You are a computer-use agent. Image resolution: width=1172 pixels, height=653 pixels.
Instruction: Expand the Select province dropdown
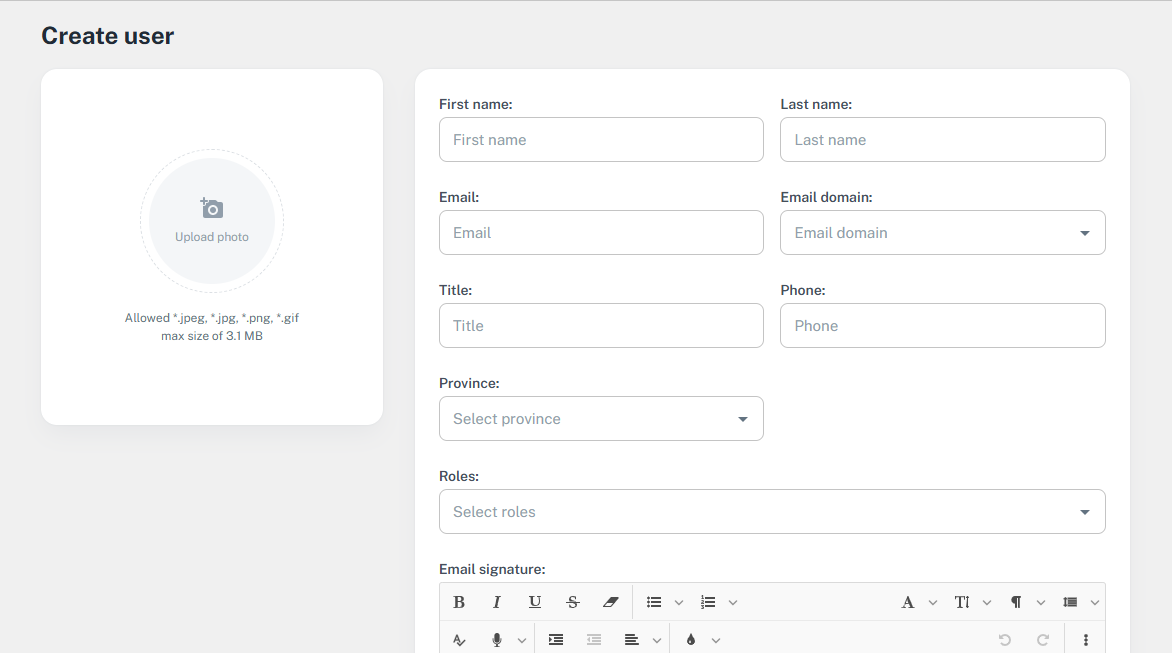tap(601, 419)
